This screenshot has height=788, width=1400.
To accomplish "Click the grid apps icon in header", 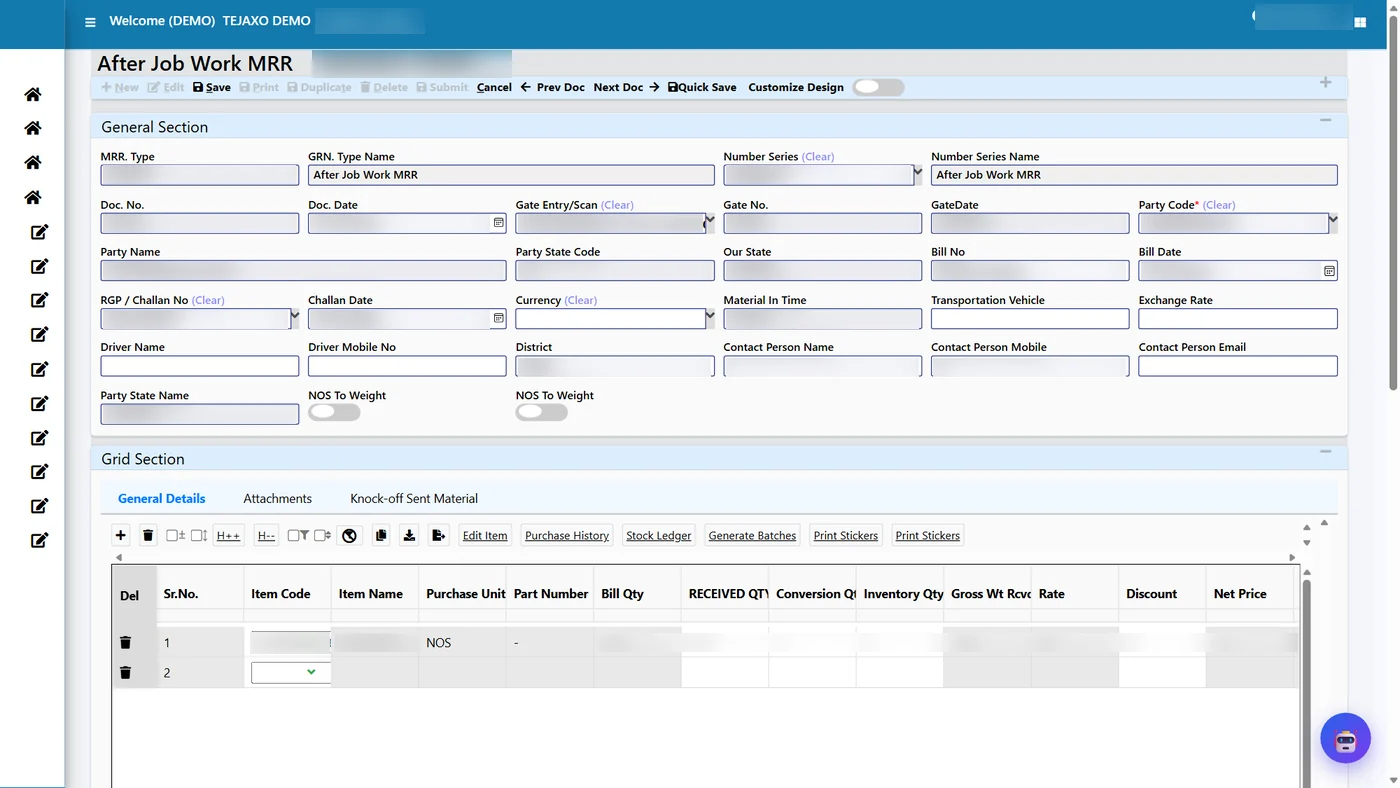I will [1360, 22].
